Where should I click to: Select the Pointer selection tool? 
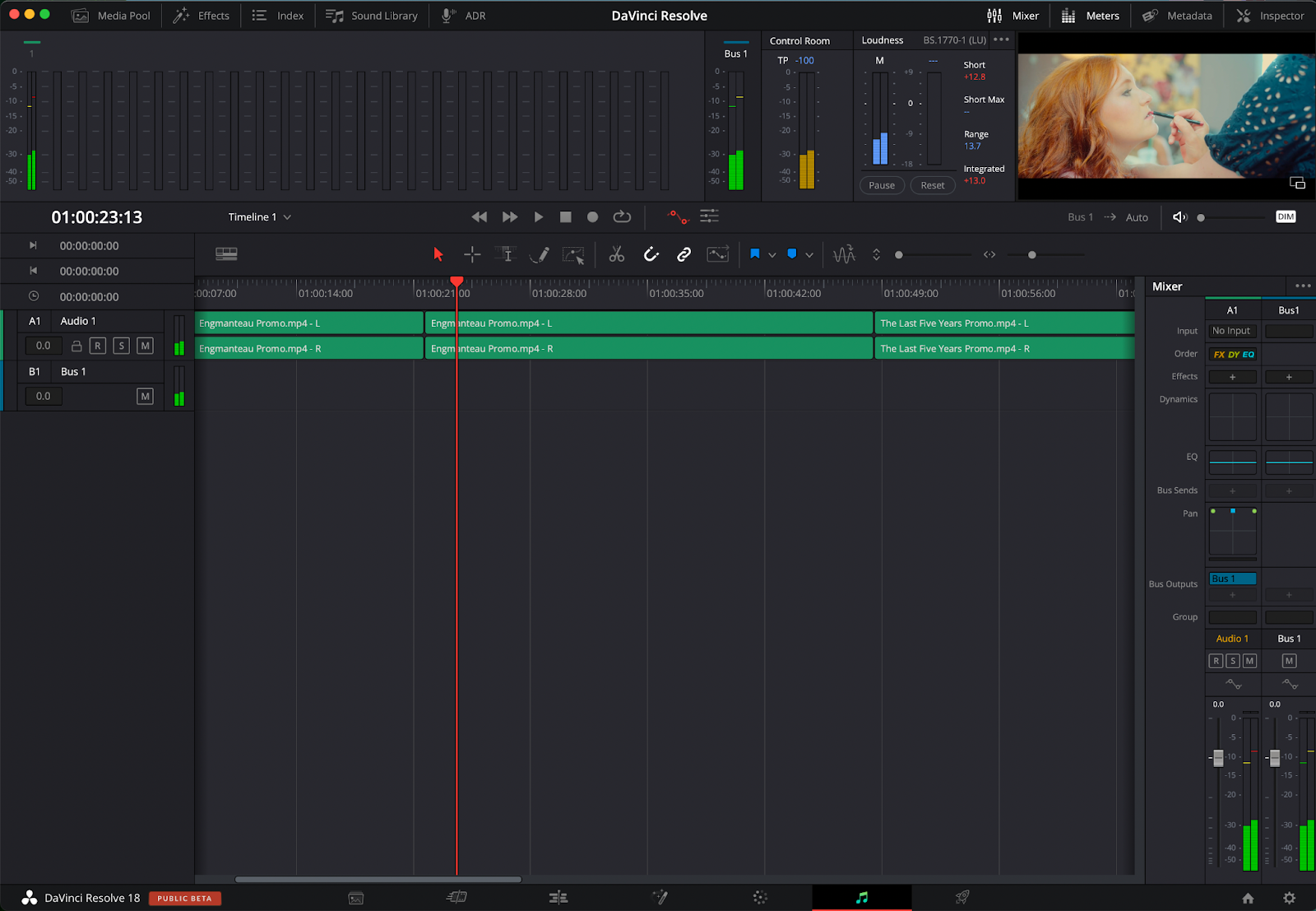(438, 254)
